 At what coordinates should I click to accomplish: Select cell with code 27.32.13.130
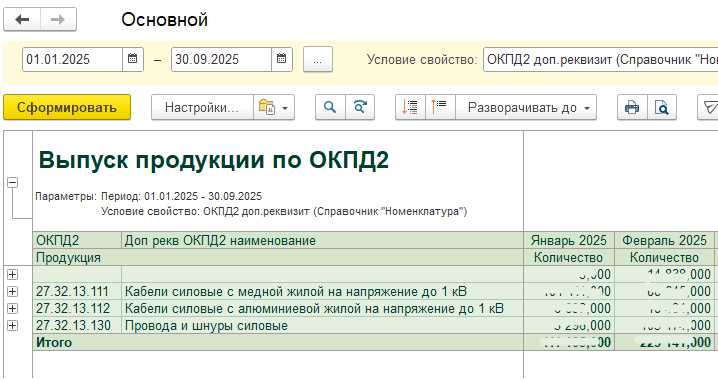click(77, 326)
